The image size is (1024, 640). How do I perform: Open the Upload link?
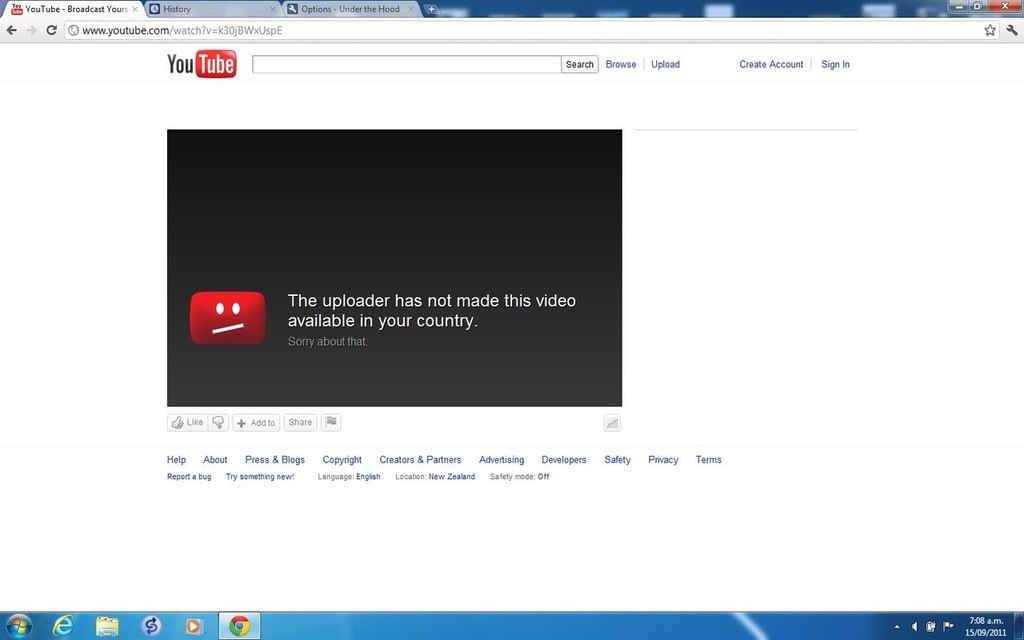click(x=665, y=64)
